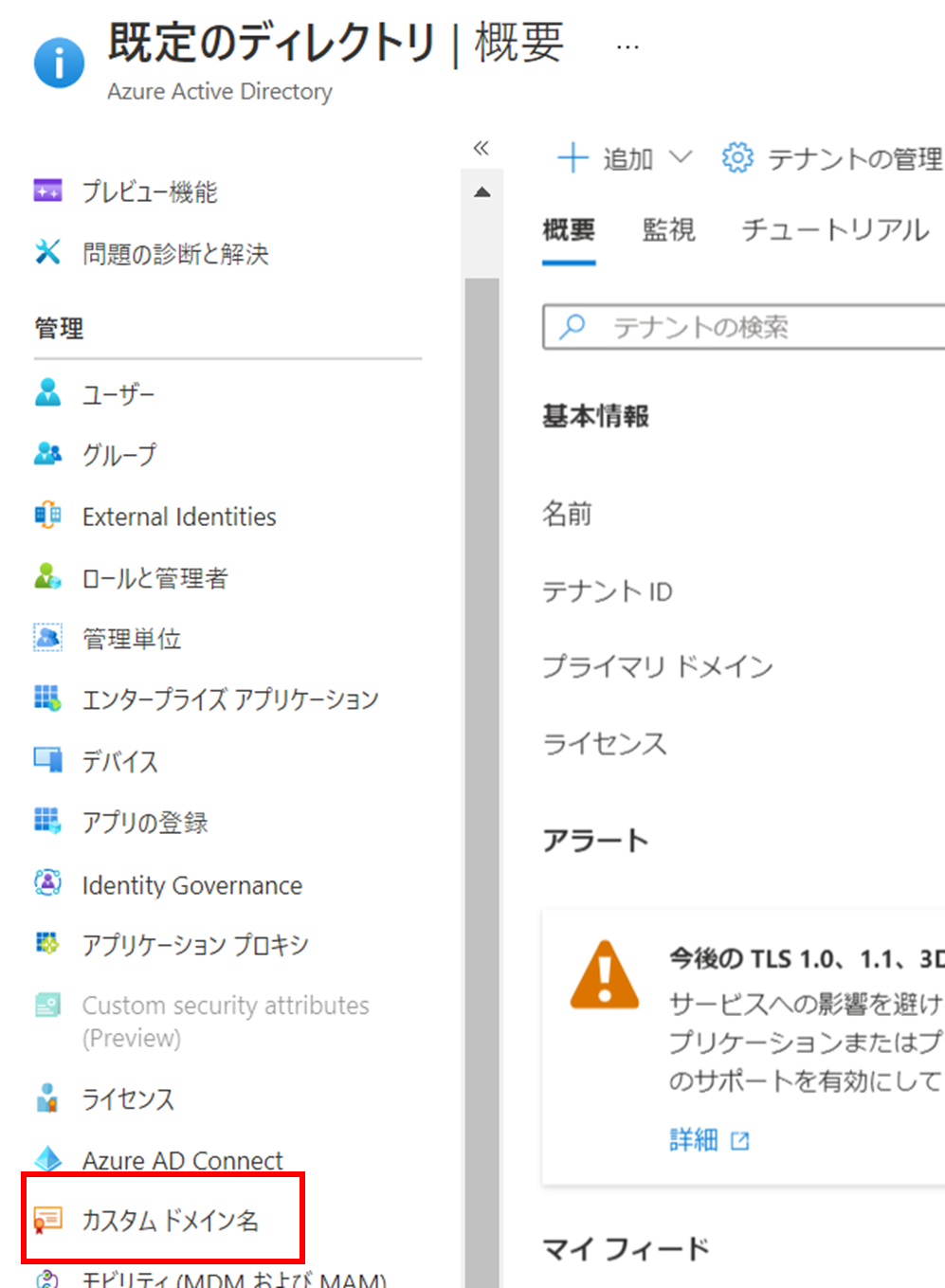Click the Azure AD Connect diamond icon
Viewport: 945px width, 1288px height.
point(47,1158)
